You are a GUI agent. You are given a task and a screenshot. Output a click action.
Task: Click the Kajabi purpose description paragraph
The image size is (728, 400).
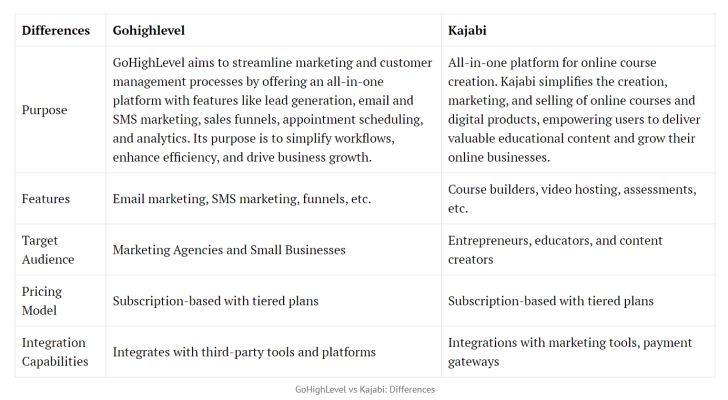click(575, 110)
